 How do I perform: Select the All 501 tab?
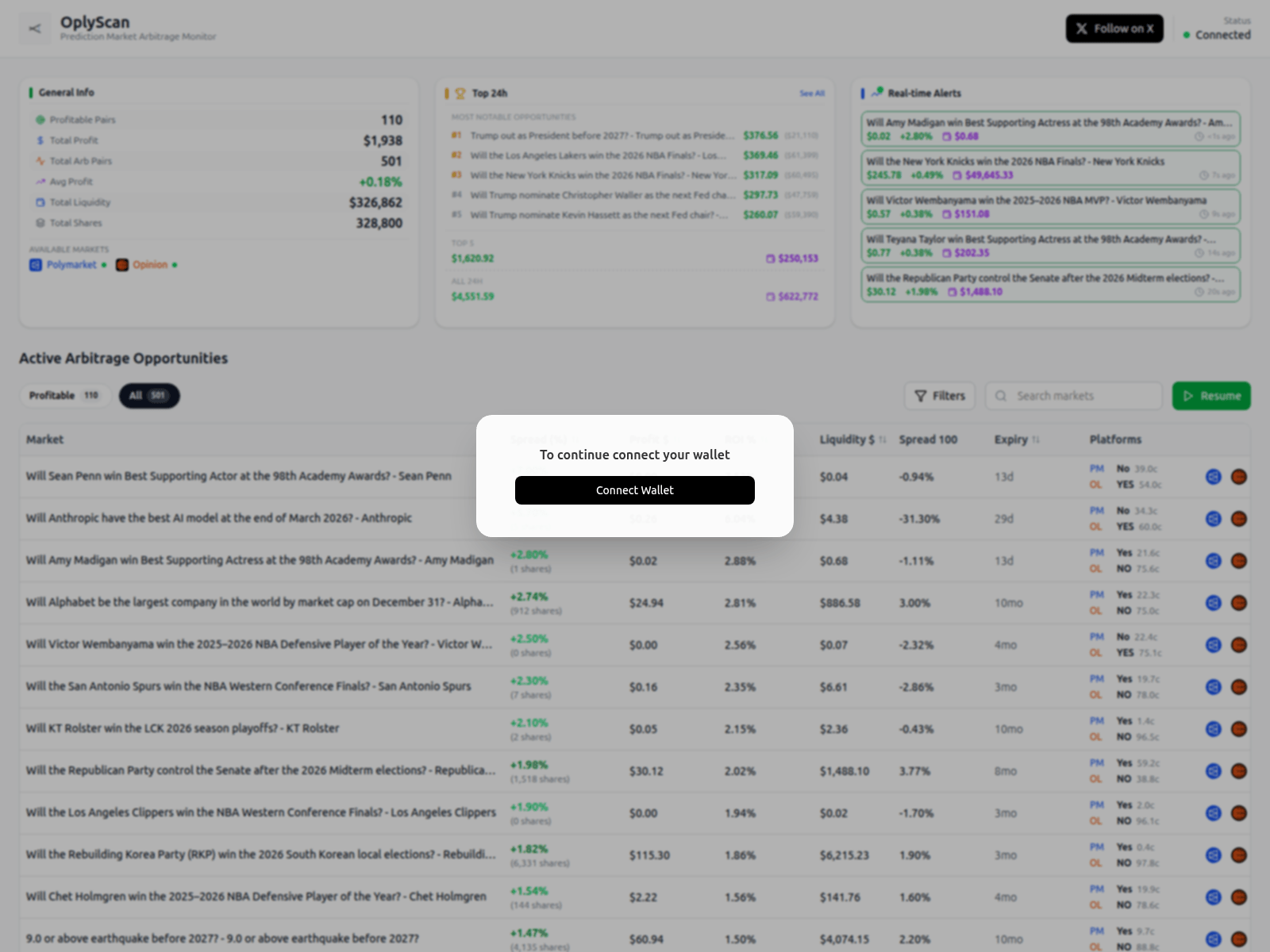click(149, 396)
